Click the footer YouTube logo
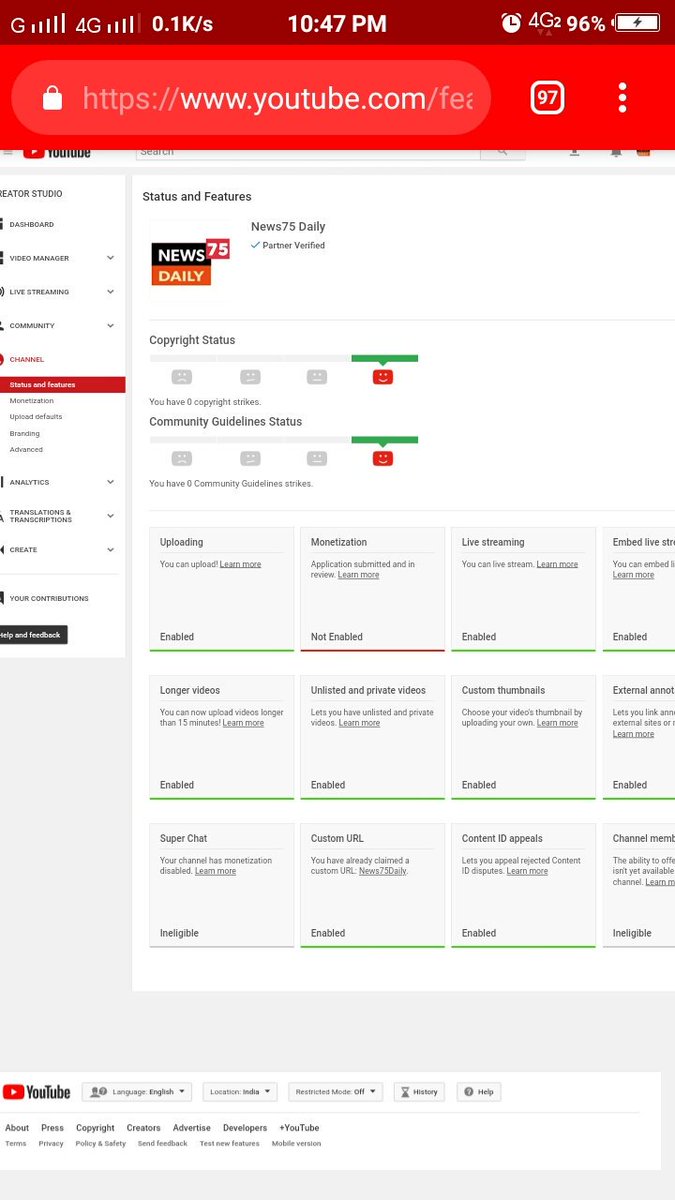The height and width of the screenshot is (1200, 675). pyautogui.click(x=37, y=1092)
